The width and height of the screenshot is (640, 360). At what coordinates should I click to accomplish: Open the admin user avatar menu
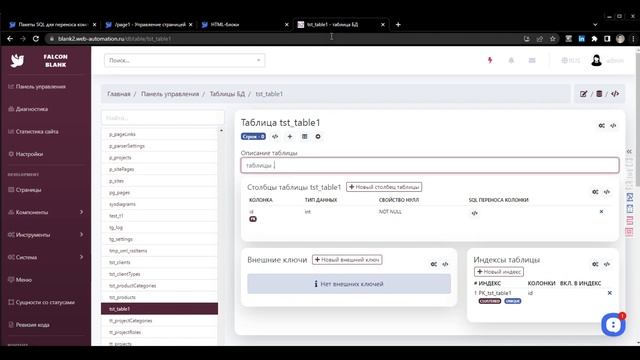pos(596,60)
